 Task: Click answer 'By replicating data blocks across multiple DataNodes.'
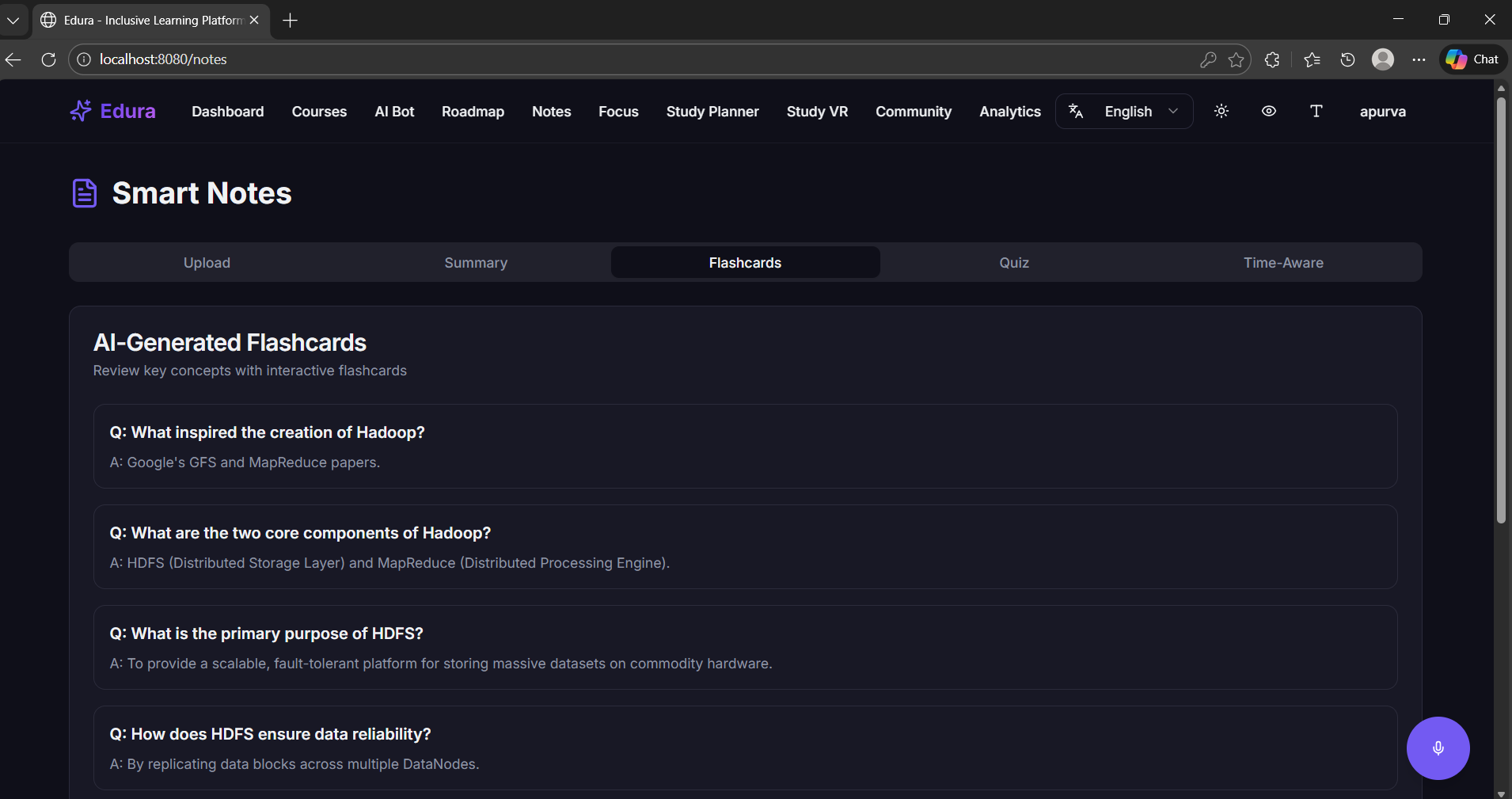[x=294, y=764]
